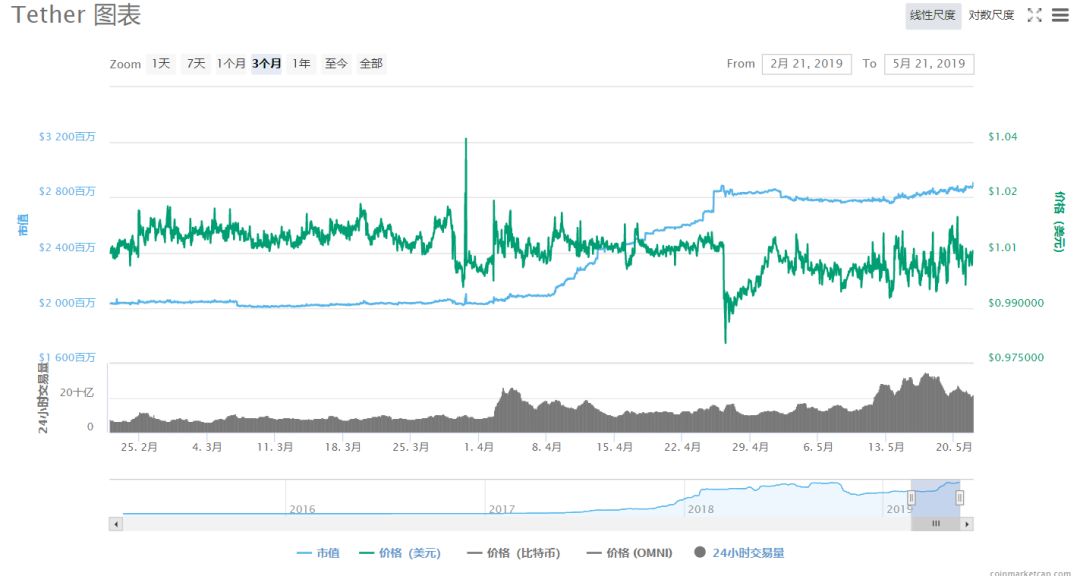The image size is (1080, 576).
Task: Click the 20十亿 volume axis label
Action: [x=76, y=393]
